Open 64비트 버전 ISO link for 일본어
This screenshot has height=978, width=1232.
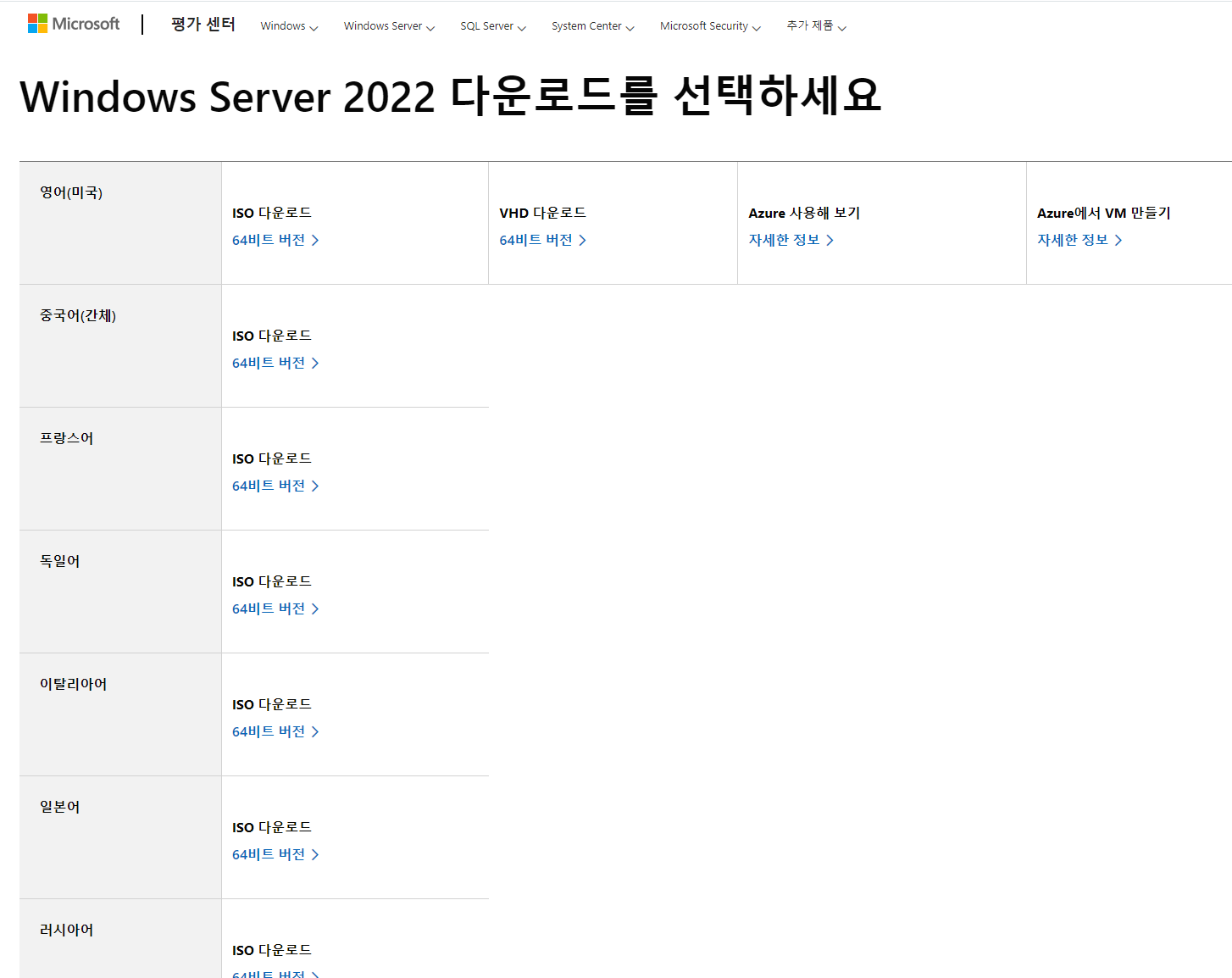[x=275, y=854]
